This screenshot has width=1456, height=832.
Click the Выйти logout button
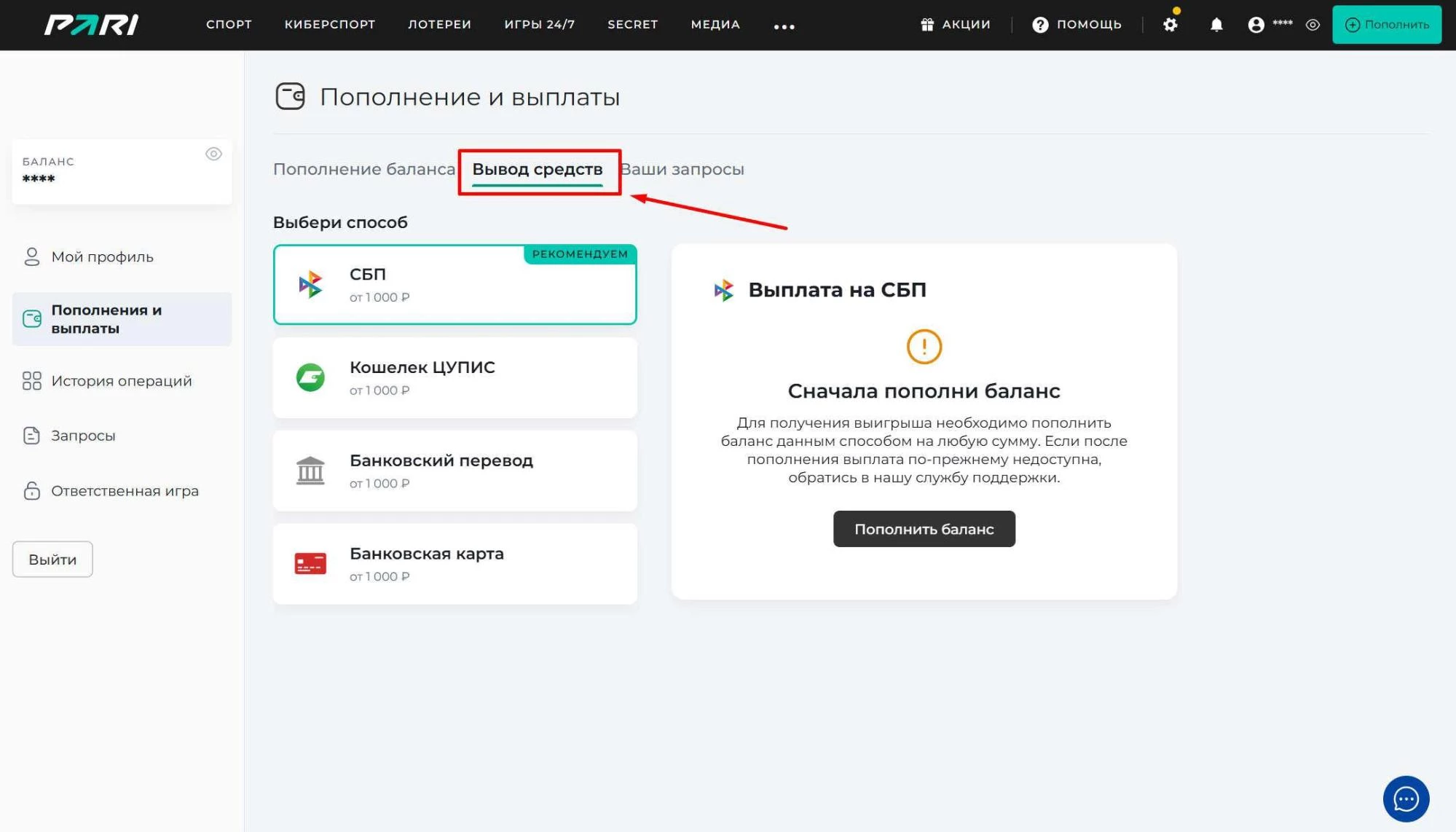[52, 559]
